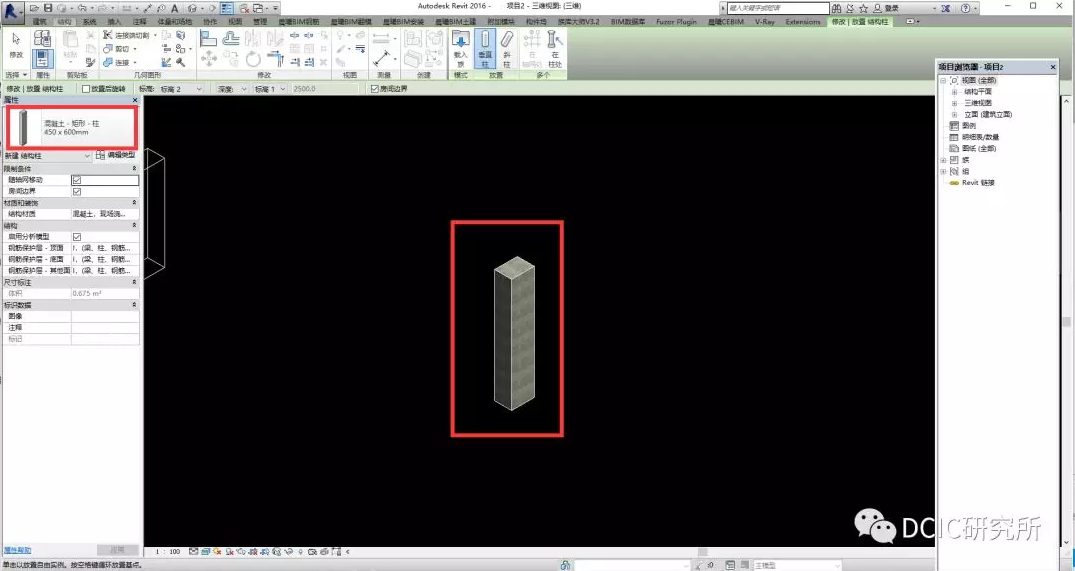Select the Text 'A' tool in quick access toolbar

[x=174, y=8]
